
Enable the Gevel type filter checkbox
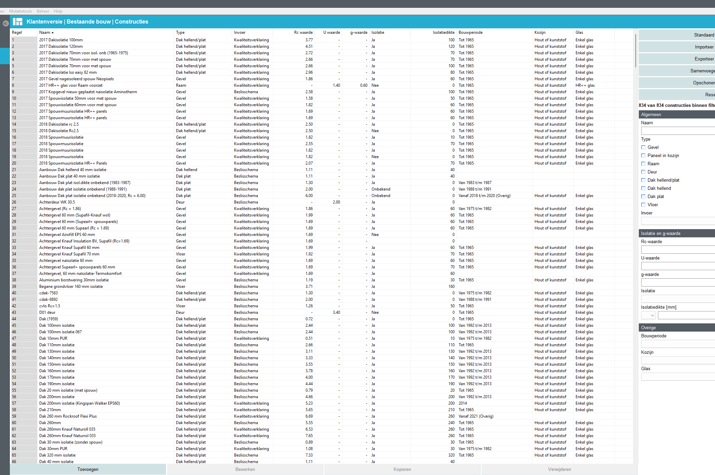pyautogui.click(x=644, y=147)
